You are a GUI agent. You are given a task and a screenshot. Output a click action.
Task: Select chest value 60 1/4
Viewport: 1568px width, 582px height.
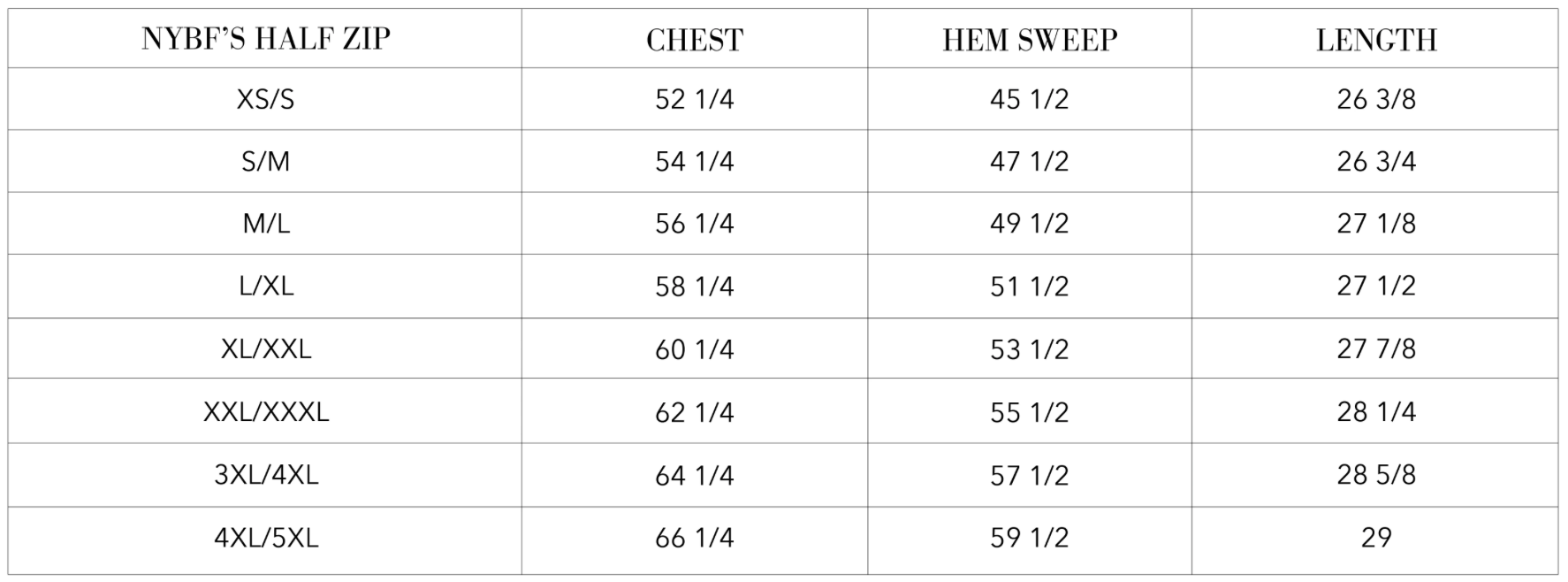coord(695,349)
